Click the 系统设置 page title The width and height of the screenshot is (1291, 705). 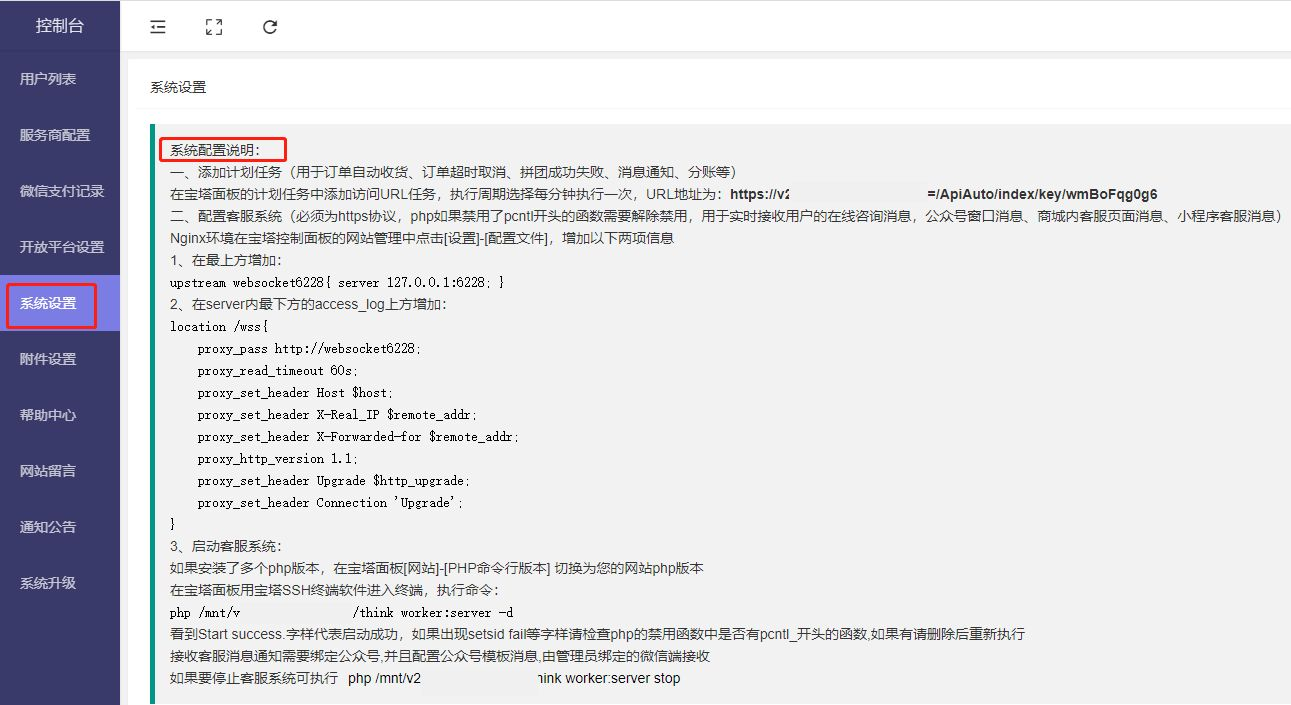178,87
